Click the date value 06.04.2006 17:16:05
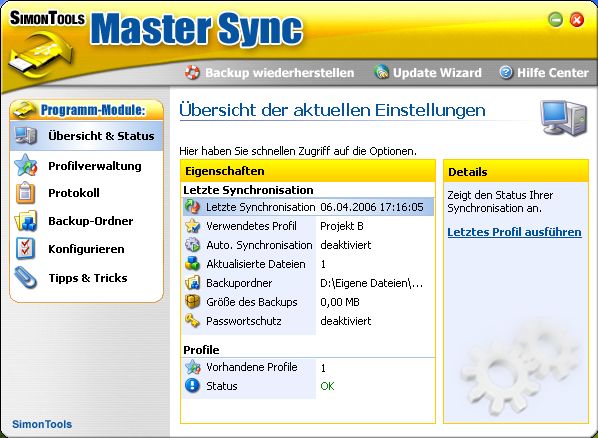 372,207
